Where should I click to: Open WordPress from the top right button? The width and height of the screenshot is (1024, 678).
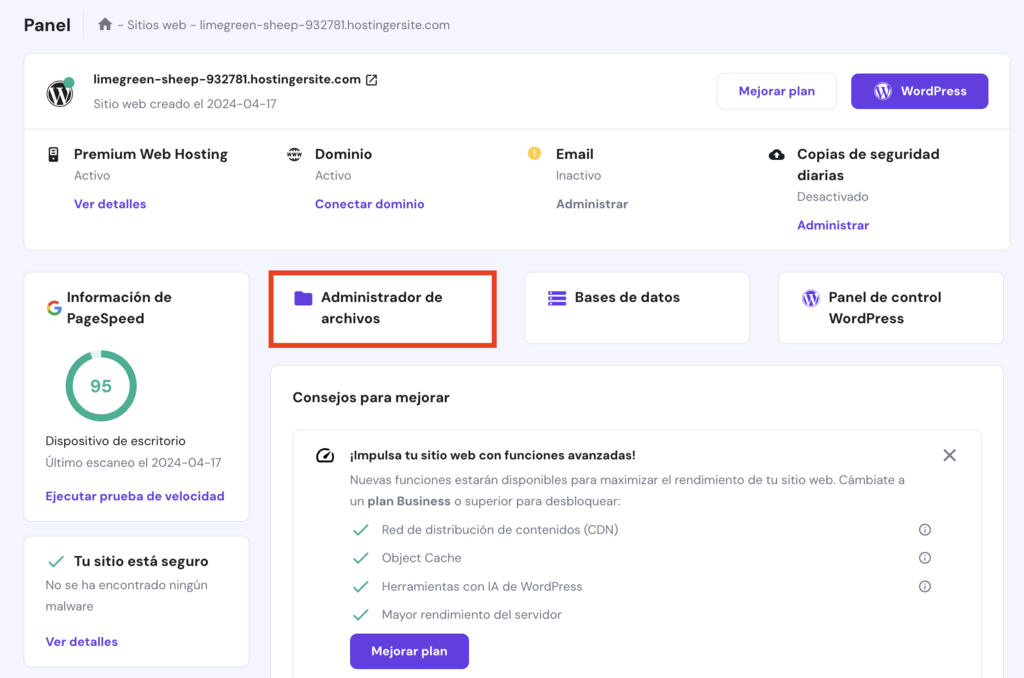[x=919, y=90]
